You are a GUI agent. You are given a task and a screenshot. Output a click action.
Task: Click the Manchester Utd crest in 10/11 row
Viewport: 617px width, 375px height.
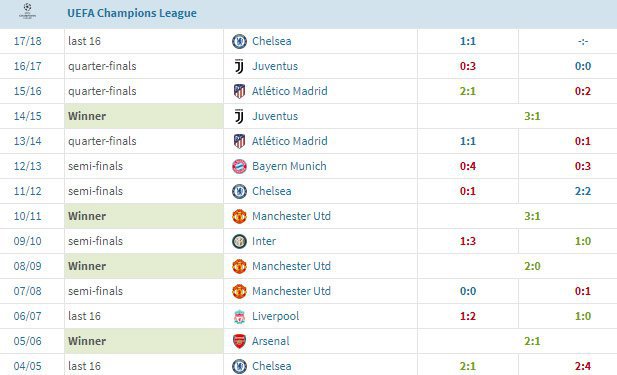(239, 216)
